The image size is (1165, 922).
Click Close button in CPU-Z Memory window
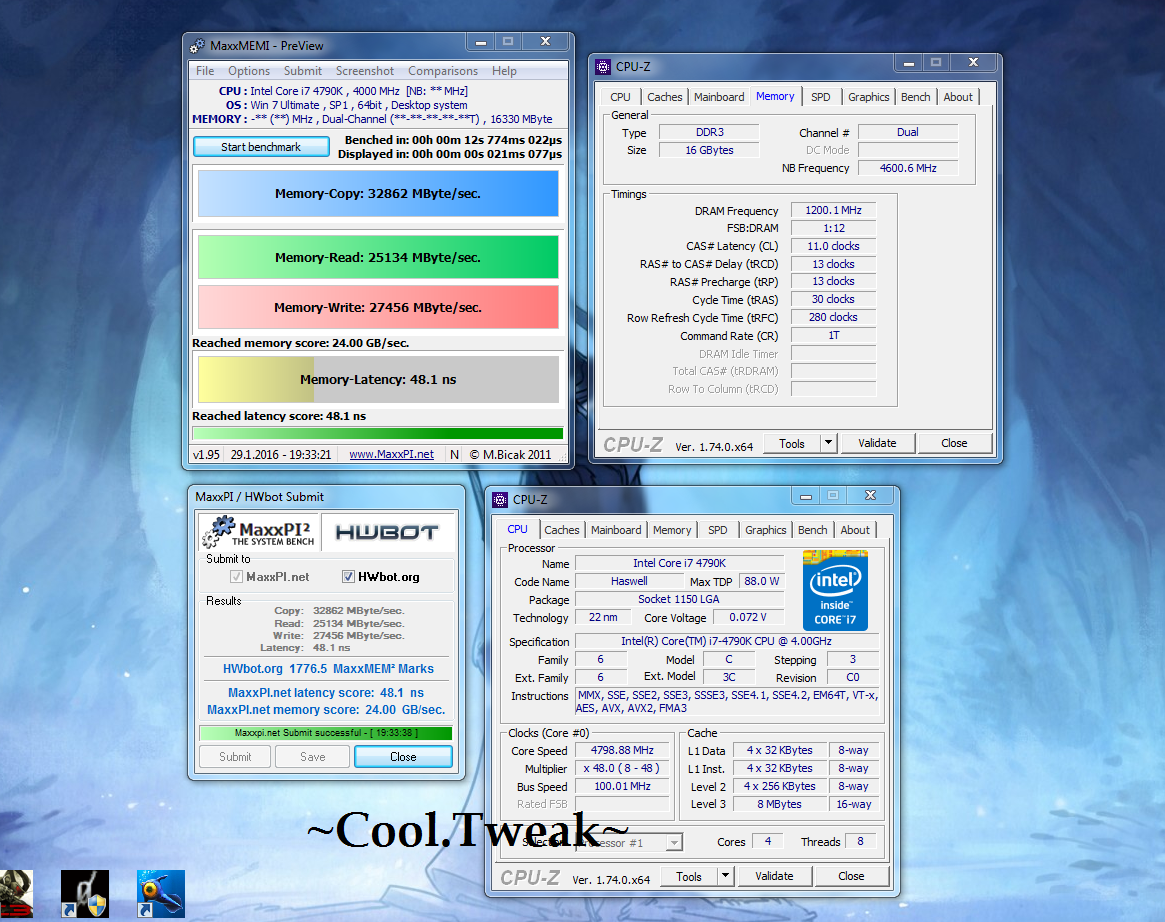click(x=954, y=444)
